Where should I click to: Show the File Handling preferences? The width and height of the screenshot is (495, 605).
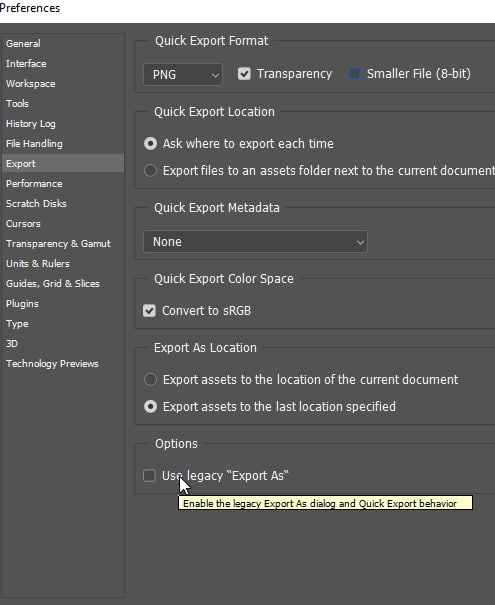click(34, 144)
